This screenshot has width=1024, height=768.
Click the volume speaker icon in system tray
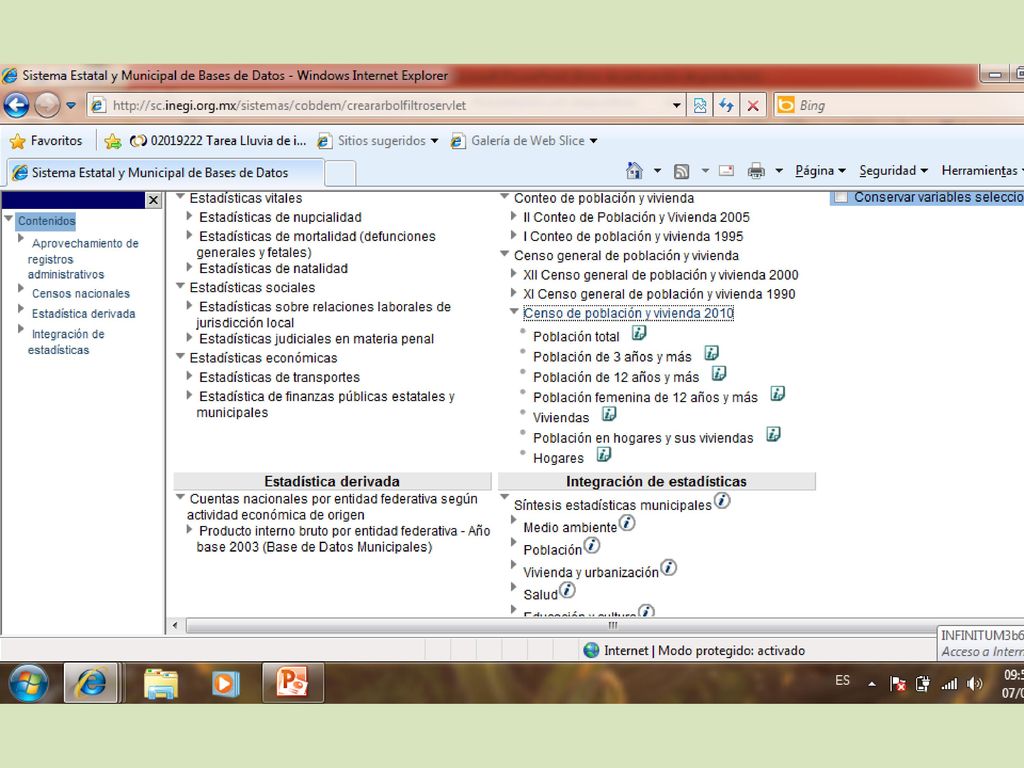pyautogui.click(x=974, y=684)
